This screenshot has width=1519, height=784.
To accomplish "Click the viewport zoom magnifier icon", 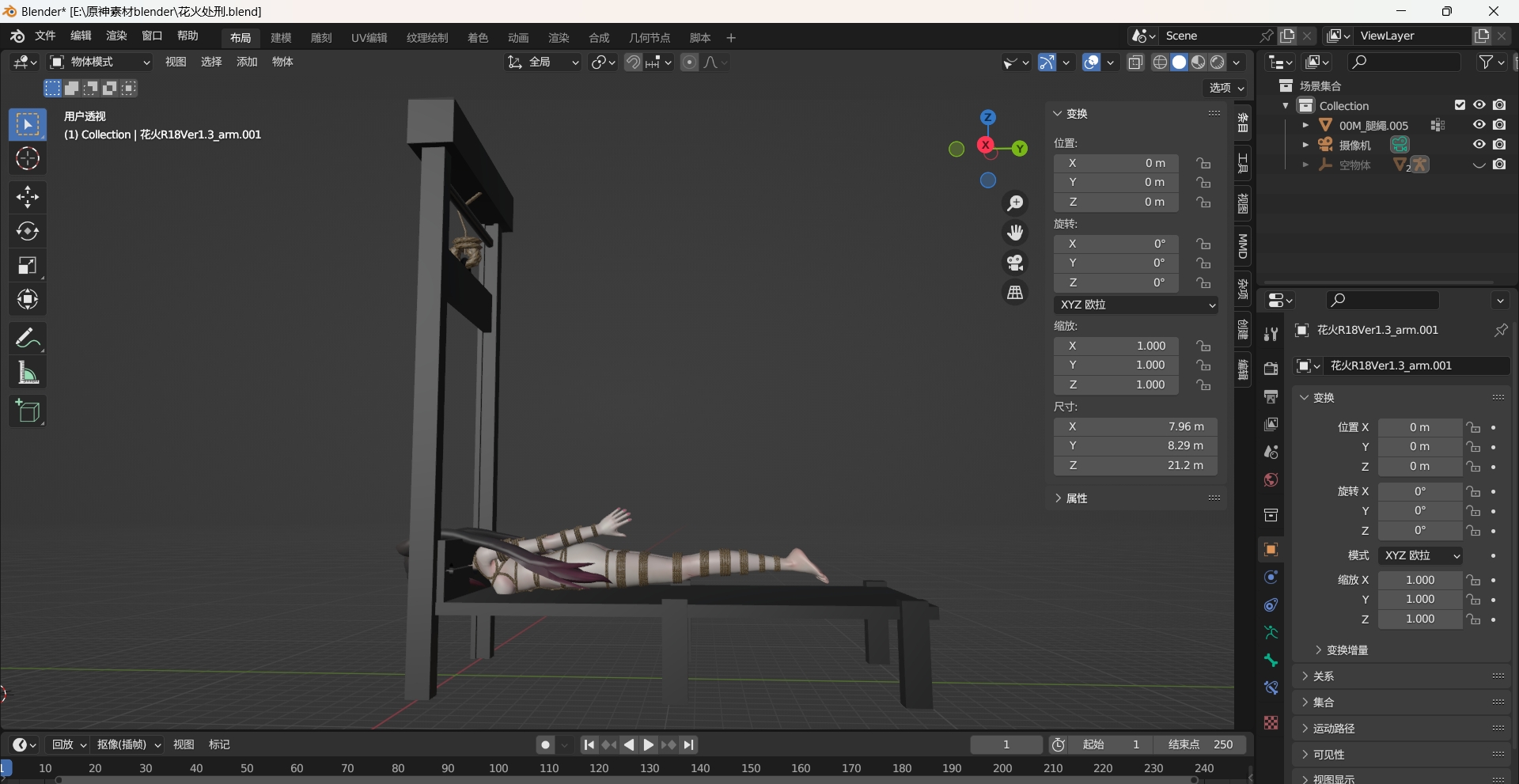I will tap(1015, 203).
